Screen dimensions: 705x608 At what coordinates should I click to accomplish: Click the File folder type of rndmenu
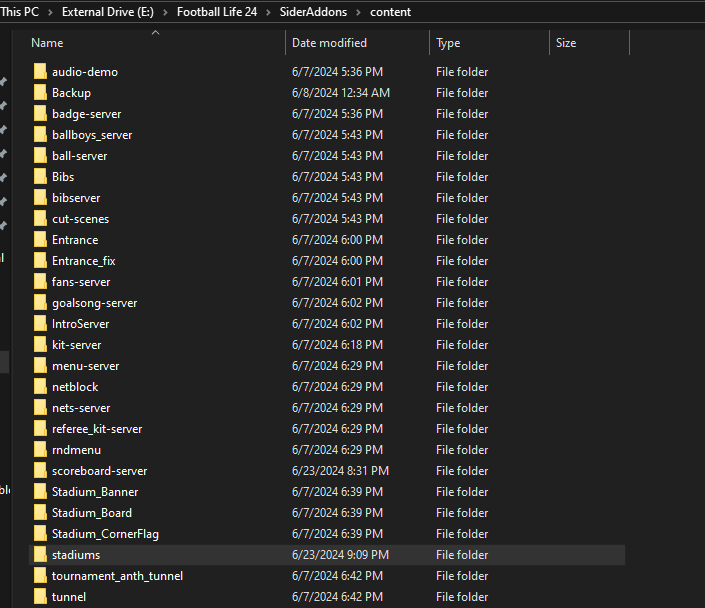pos(462,449)
